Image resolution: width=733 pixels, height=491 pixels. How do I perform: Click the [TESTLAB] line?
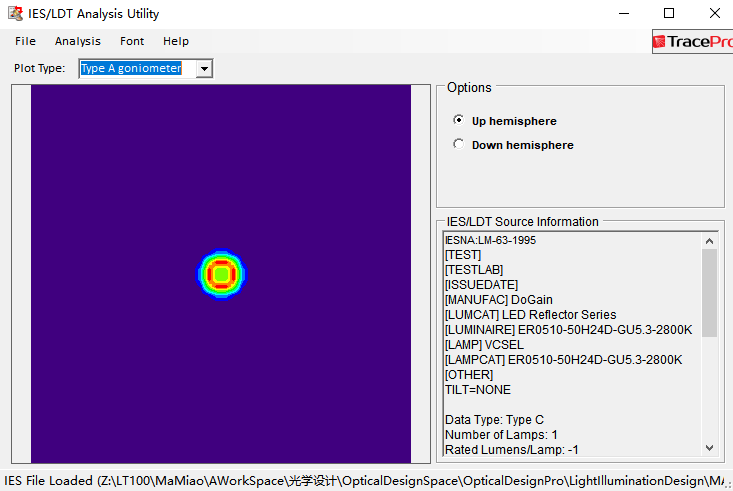coord(474,270)
